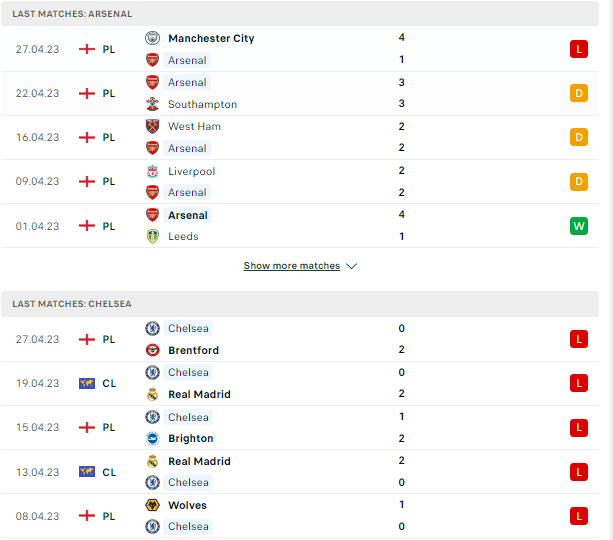The image size is (613, 540).
Task: Open the Show more matches link
Action: click(x=292, y=266)
